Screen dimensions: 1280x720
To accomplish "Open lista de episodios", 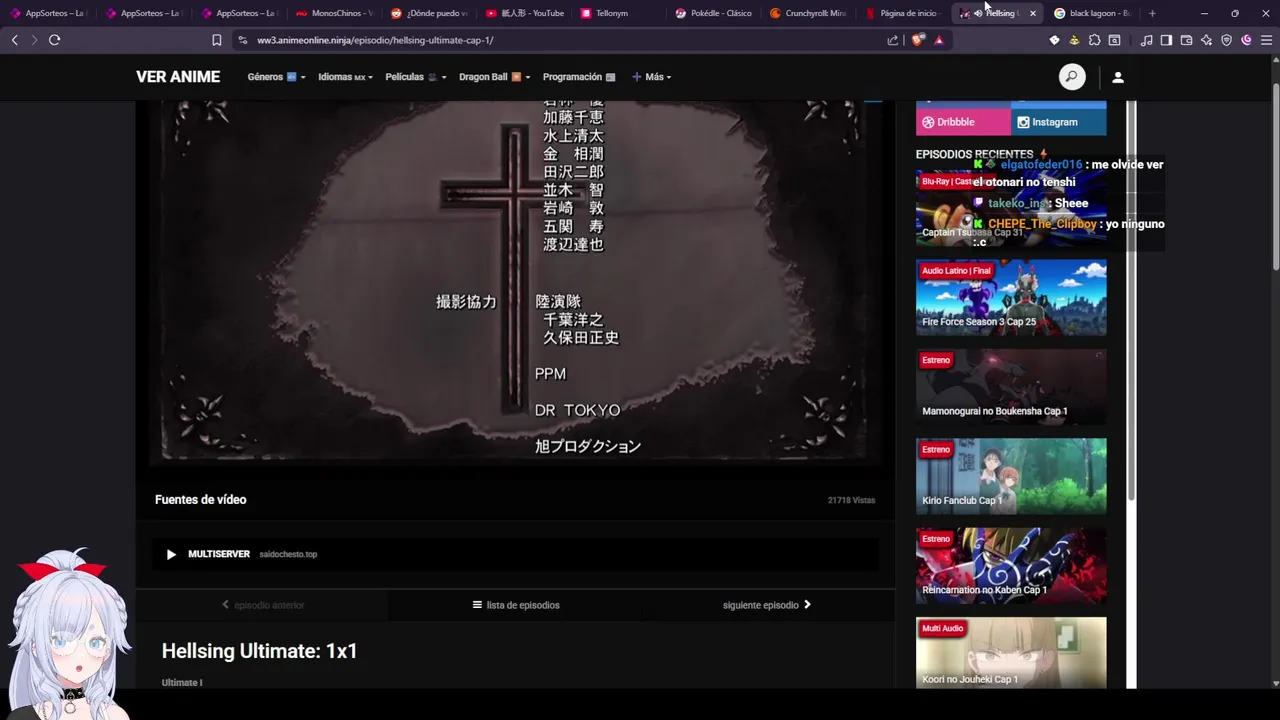I will tap(516, 605).
